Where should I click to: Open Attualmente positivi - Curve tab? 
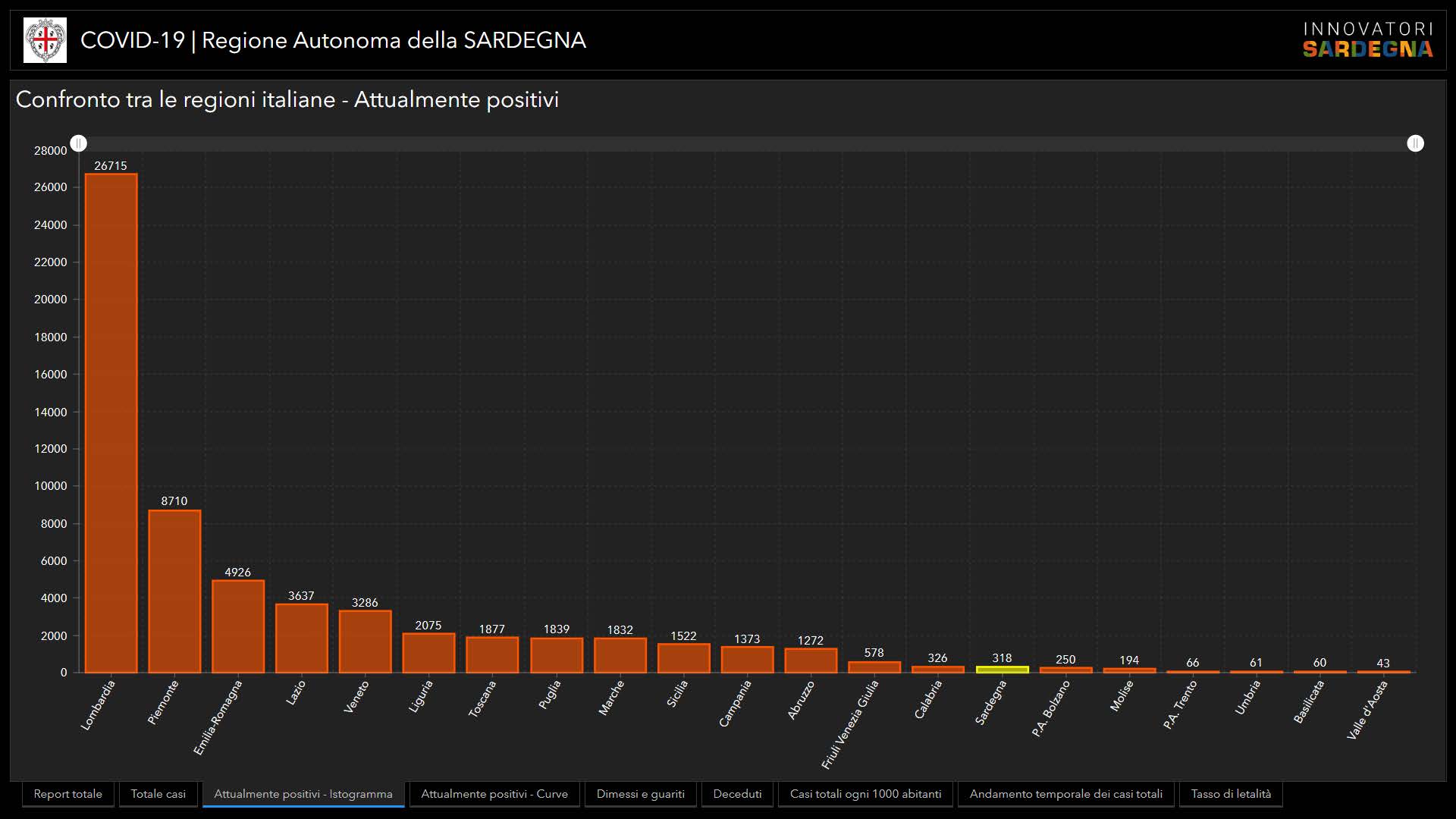494,794
